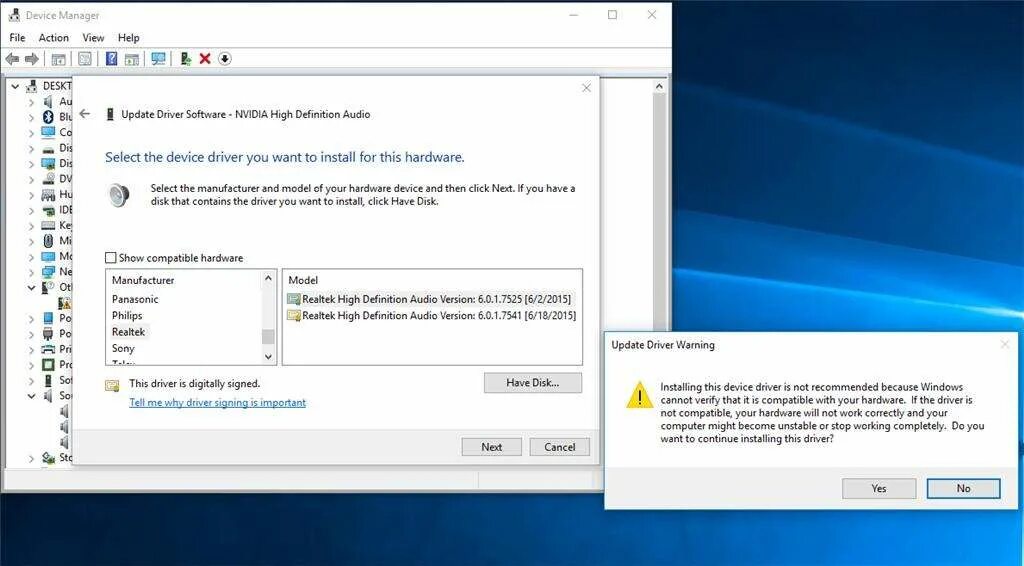Expand the Bluetooth category arrow
This screenshot has width=1024, height=566.
(x=31, y=117)
